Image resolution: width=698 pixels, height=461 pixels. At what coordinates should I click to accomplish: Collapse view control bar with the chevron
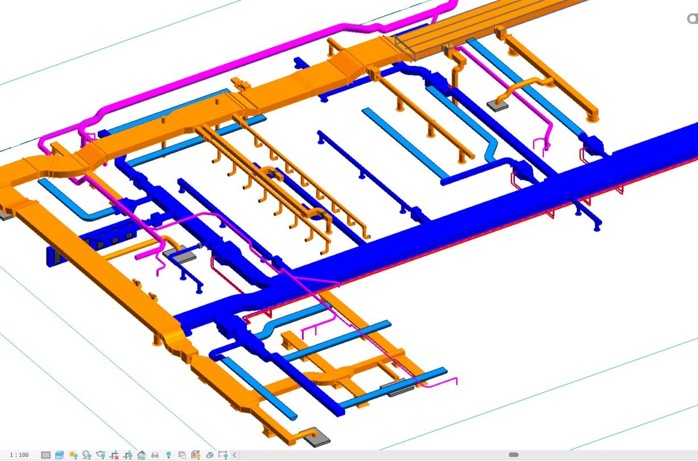(x=234, y=455)
